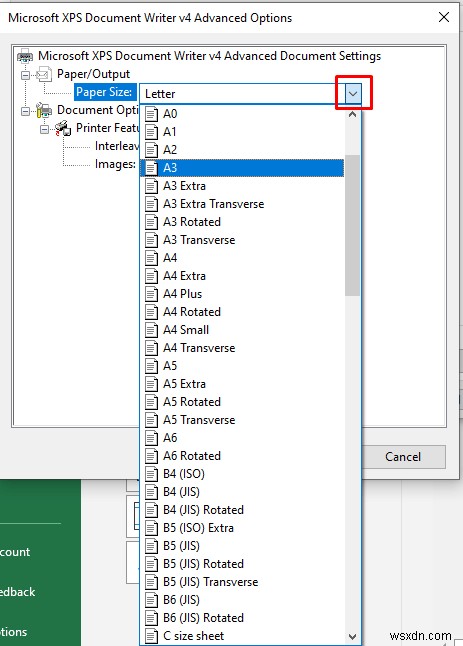
Task: Click the page icon beside B4 (ISO)
Action: [x=151, y=474]
